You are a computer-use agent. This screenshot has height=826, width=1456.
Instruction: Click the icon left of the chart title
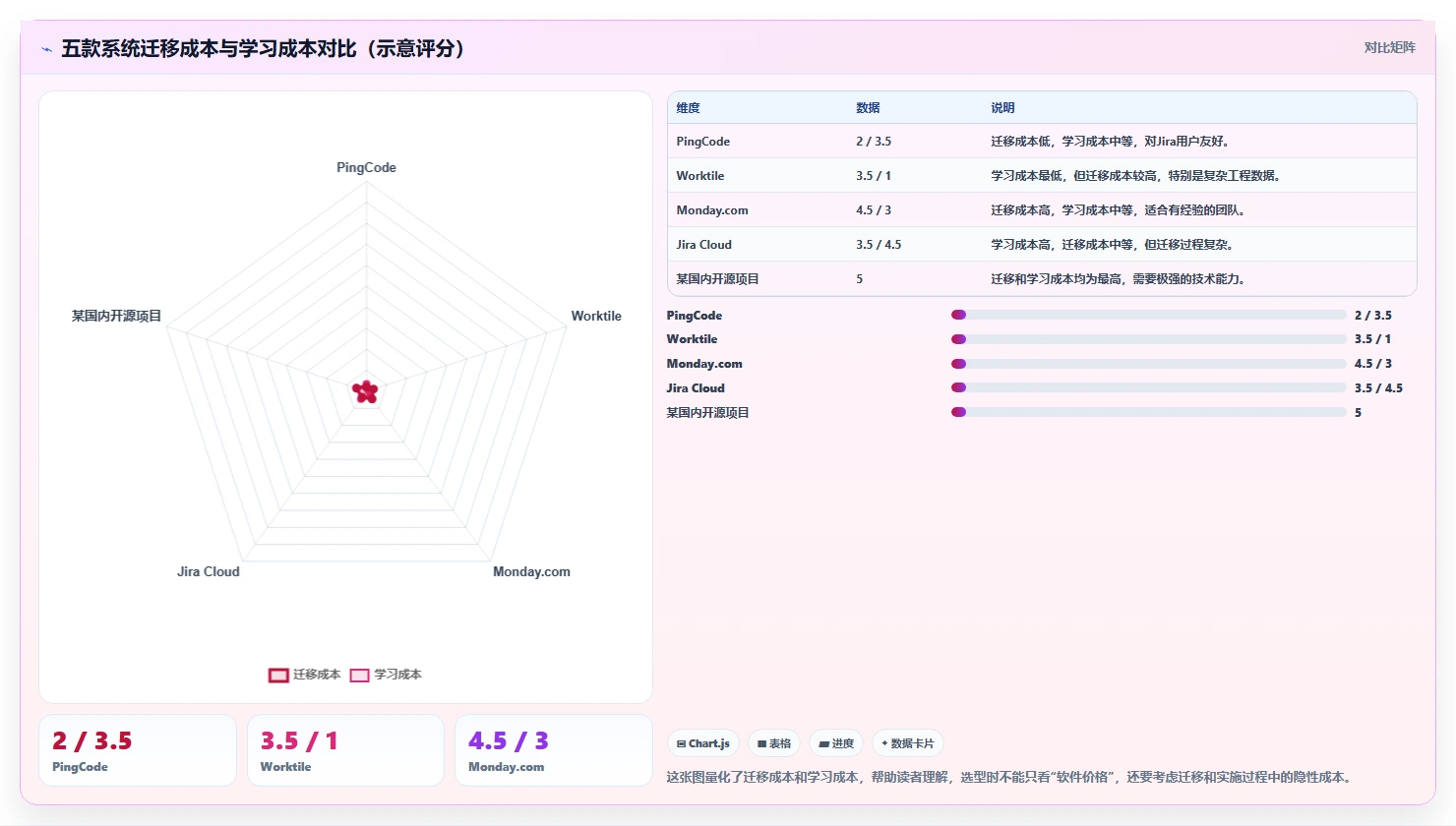click(46, 49)
